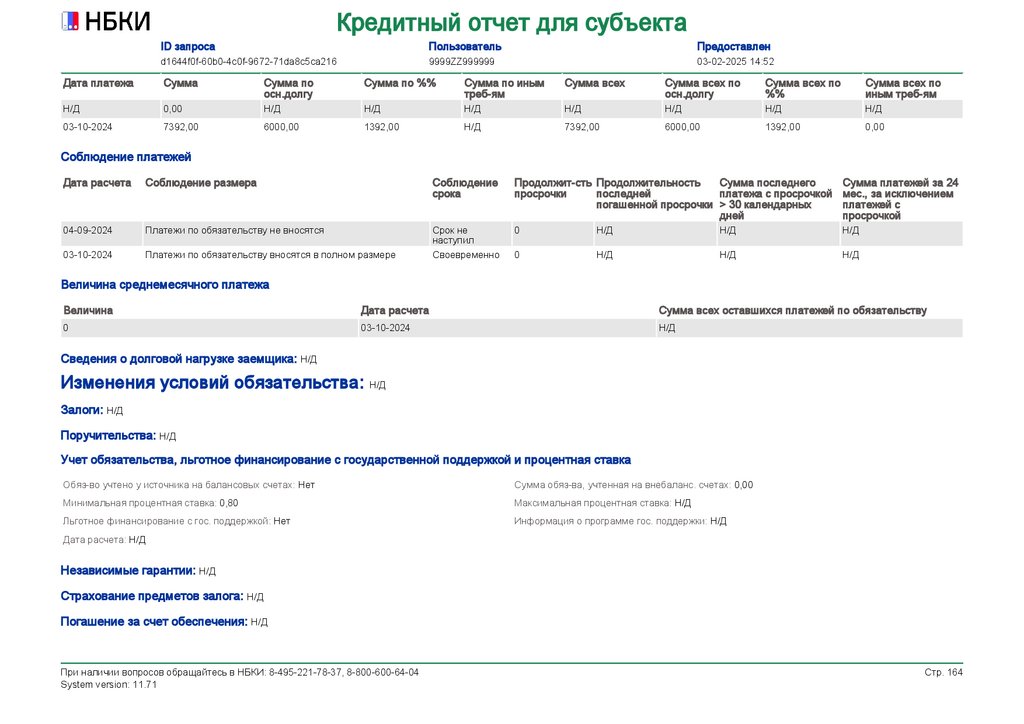Select the "Платежи по обязательству не вносятся" cell
The width and height of the screenshot is (1024, 724).
click(235, 230)
